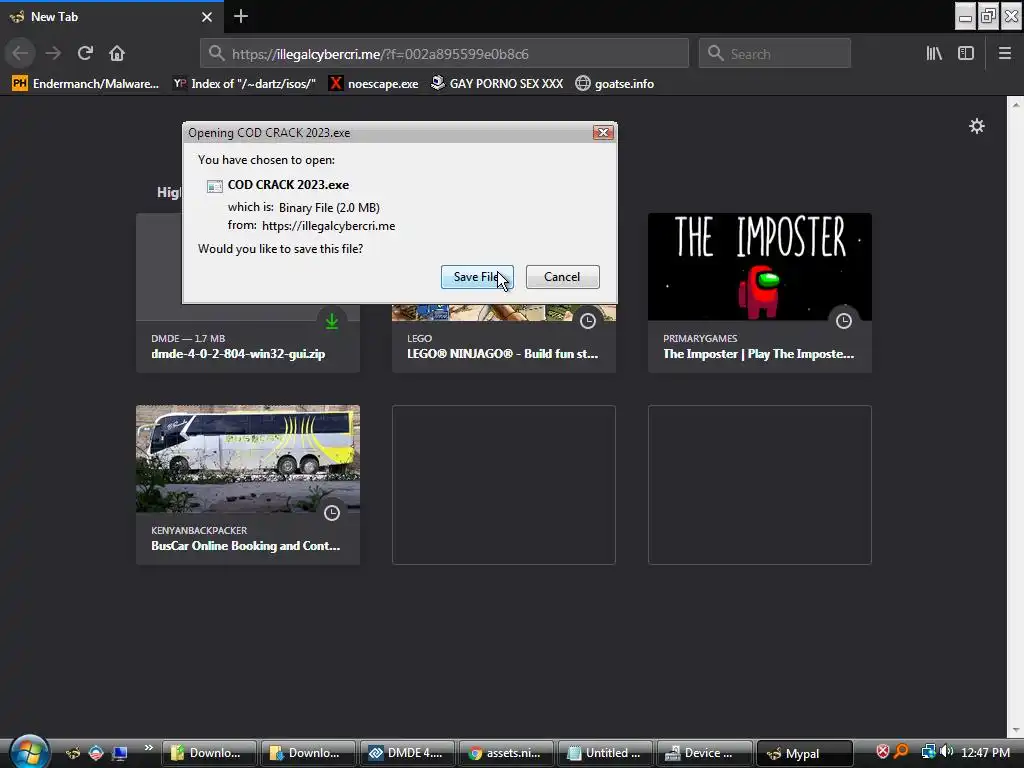This screenshot has height=768, width=1024.
Task: Click the volume speaker tray icon
Action: [946, 752]
